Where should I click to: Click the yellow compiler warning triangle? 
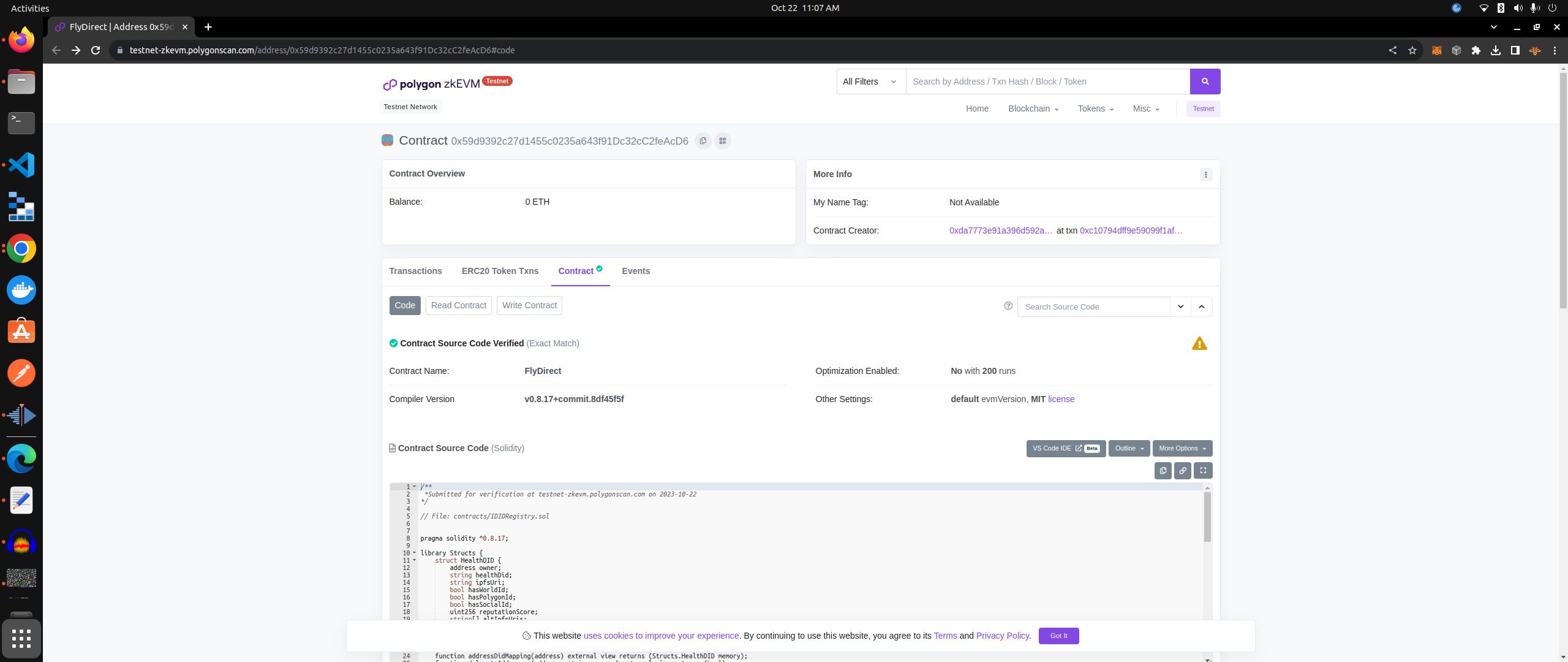click(1199, 344)
